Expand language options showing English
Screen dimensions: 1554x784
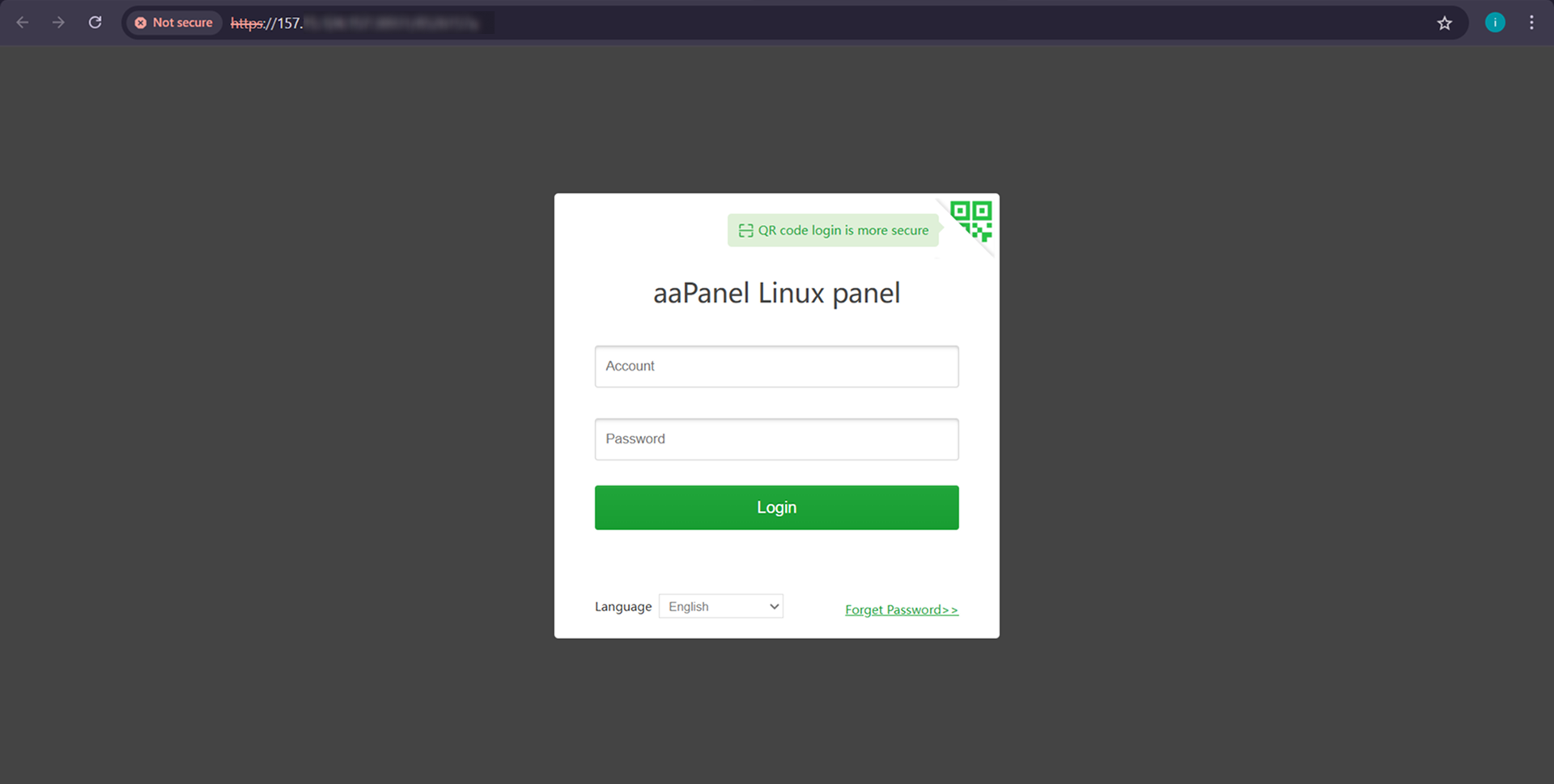(720, 605)
